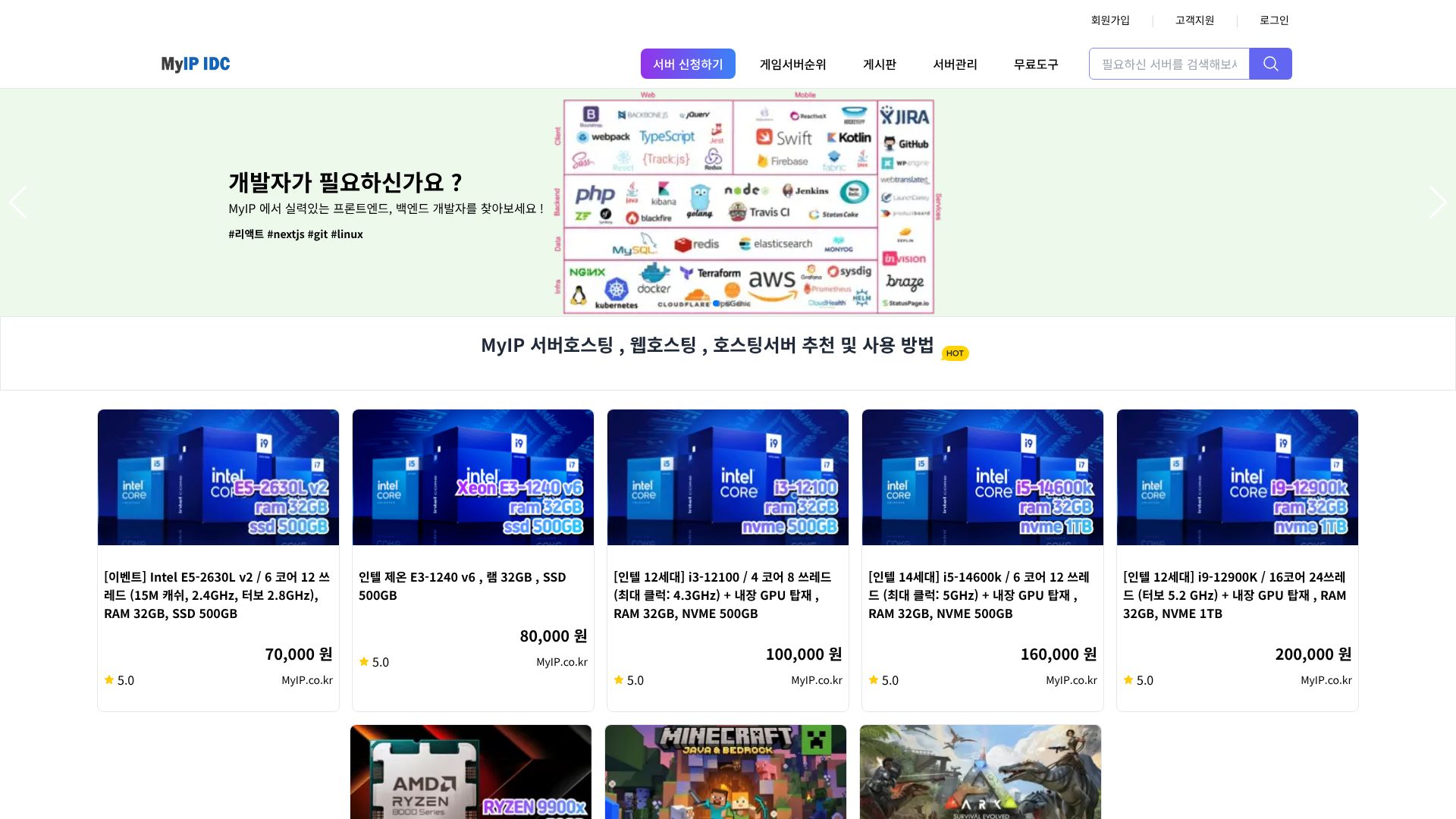This screenshot has height=819, width=1456.
Task: Click the 고객지원 link
Action: click(1194, 20)
